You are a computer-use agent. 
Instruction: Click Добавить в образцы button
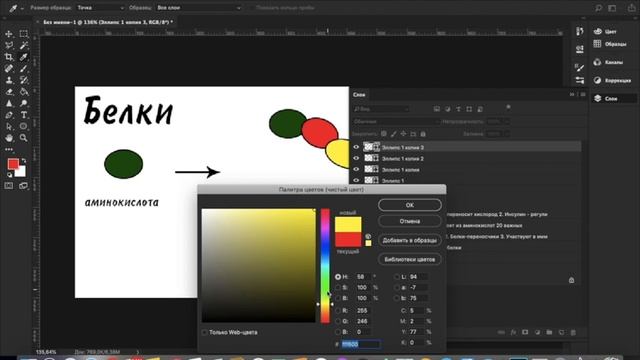[x=410, y=240]
